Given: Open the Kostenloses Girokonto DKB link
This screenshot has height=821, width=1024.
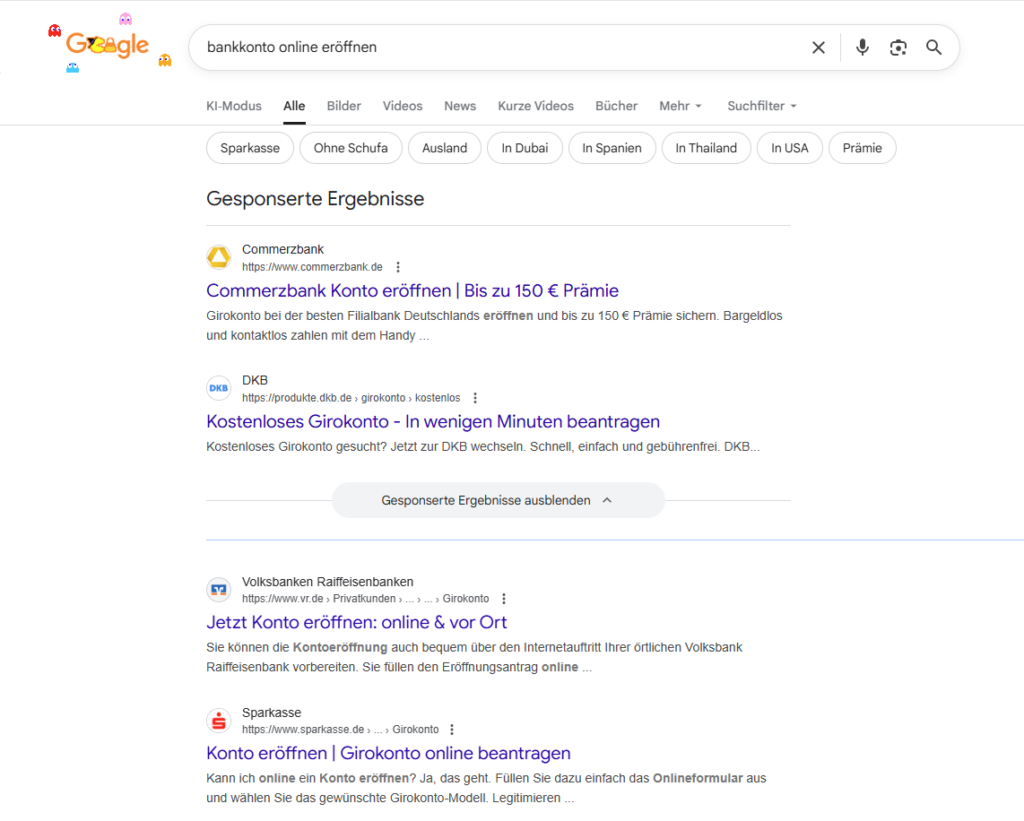Looking at the screenshot, I should (x=432, y=421).
